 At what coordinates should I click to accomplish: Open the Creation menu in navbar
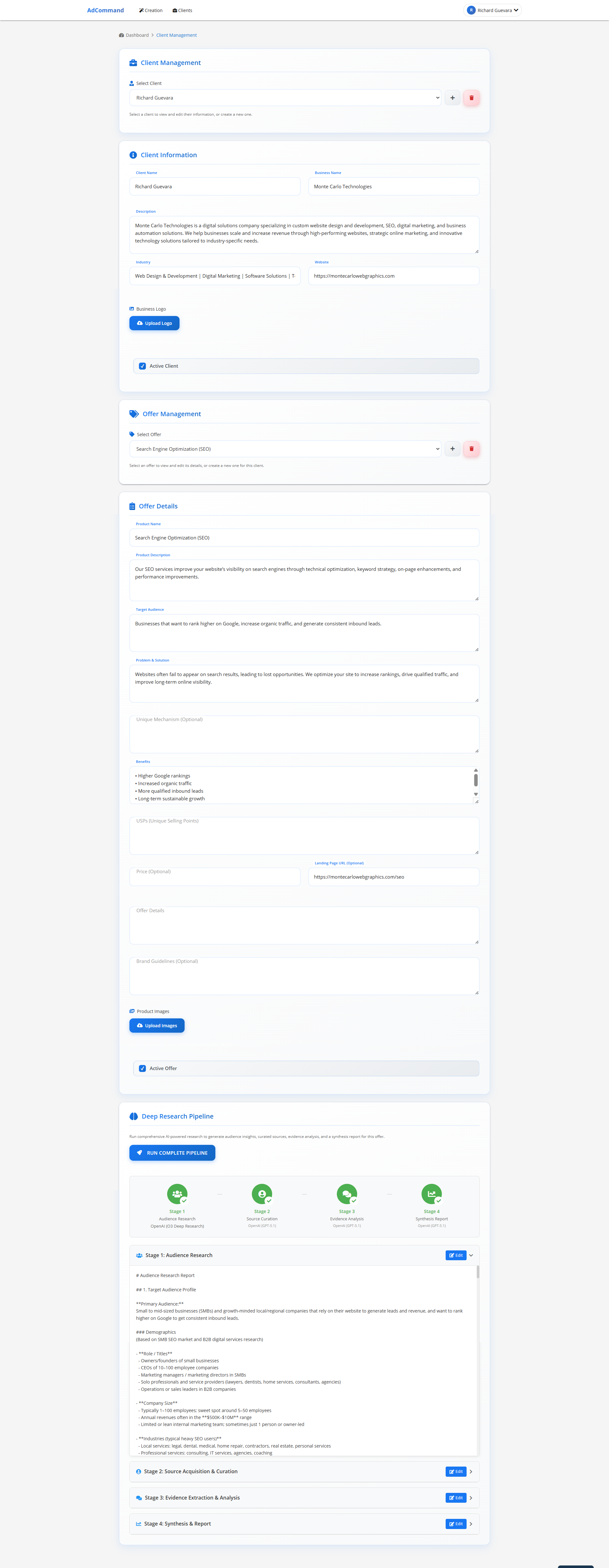point(150,10)
